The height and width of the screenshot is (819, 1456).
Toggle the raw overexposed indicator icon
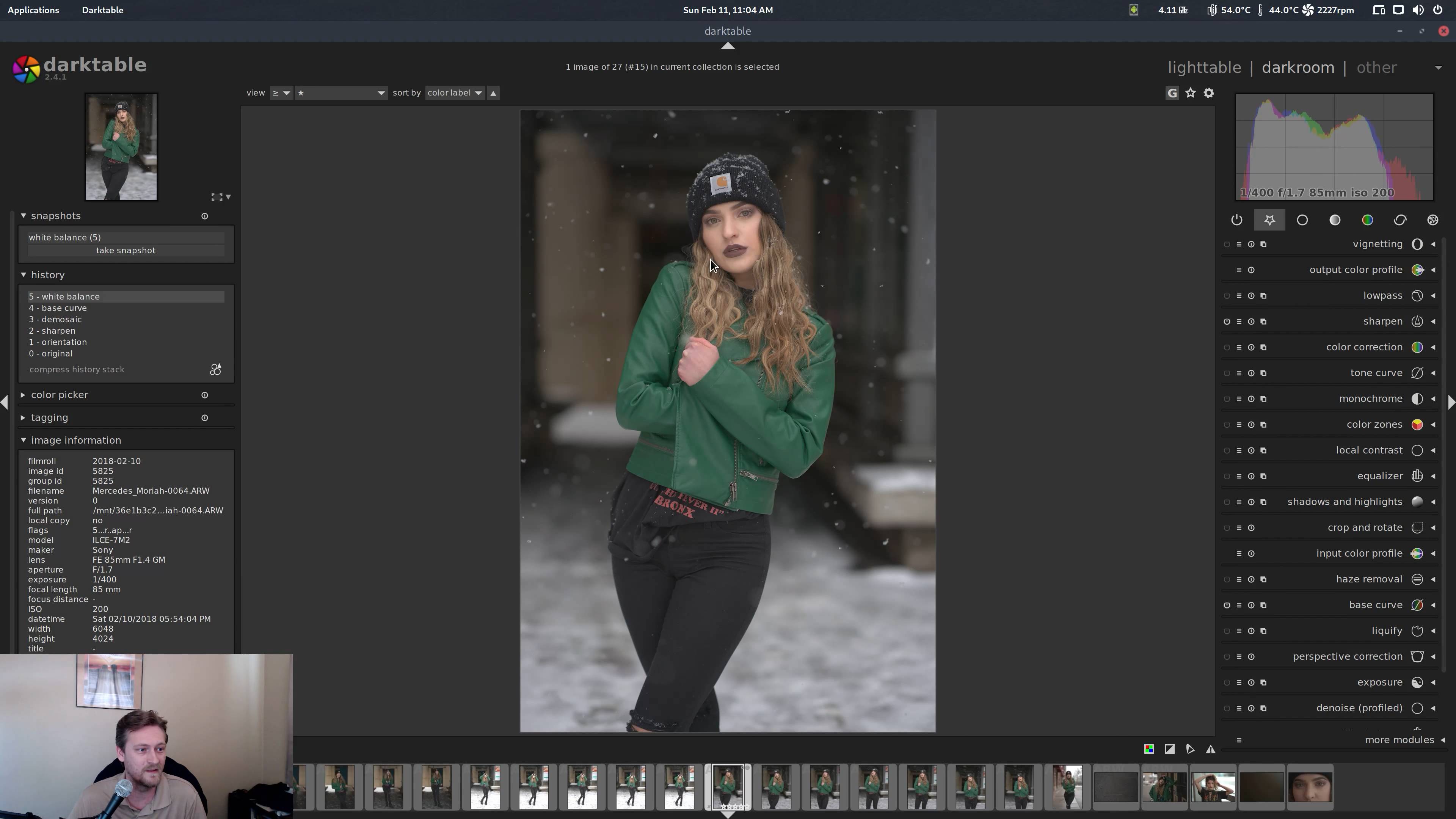[1149, 749]
